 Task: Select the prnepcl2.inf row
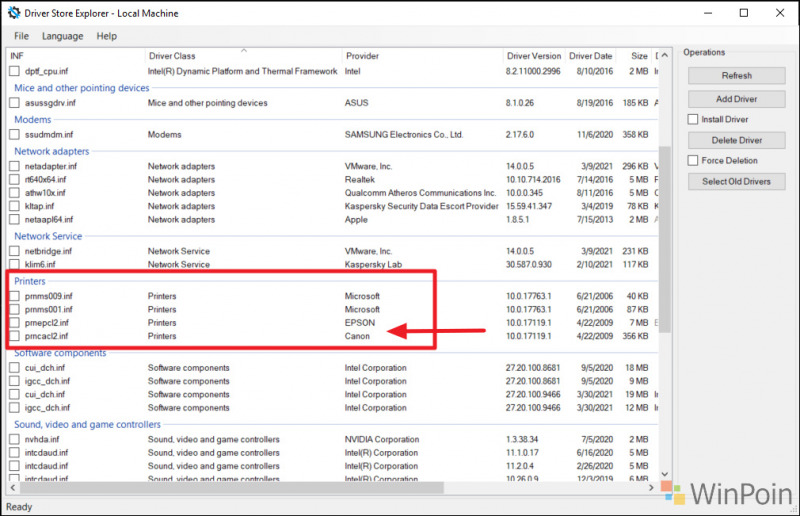pyautogui.click(x=333, y=323)
